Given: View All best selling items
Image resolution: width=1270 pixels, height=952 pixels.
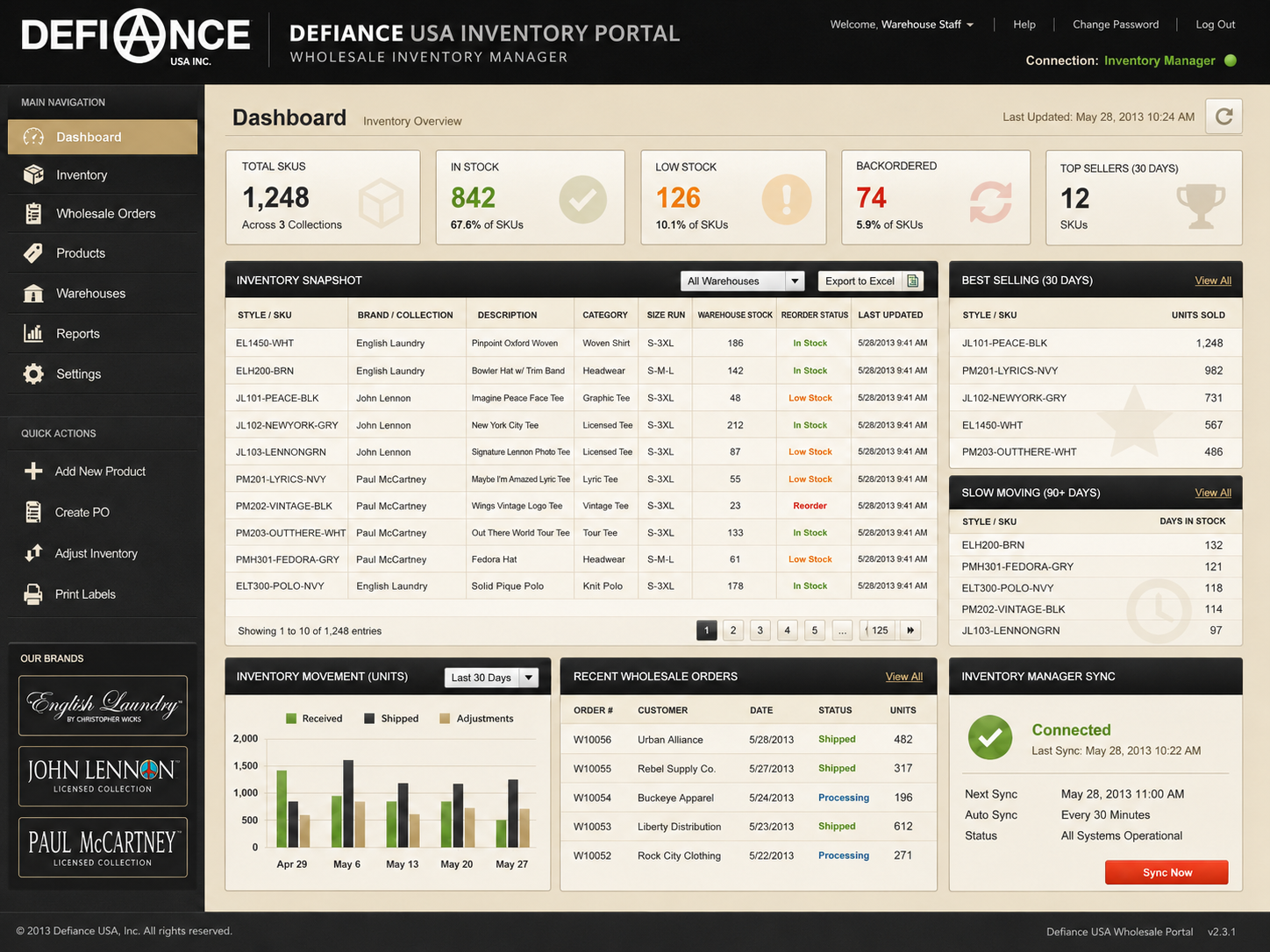Looking at the screenshot, I should 1213,281.
